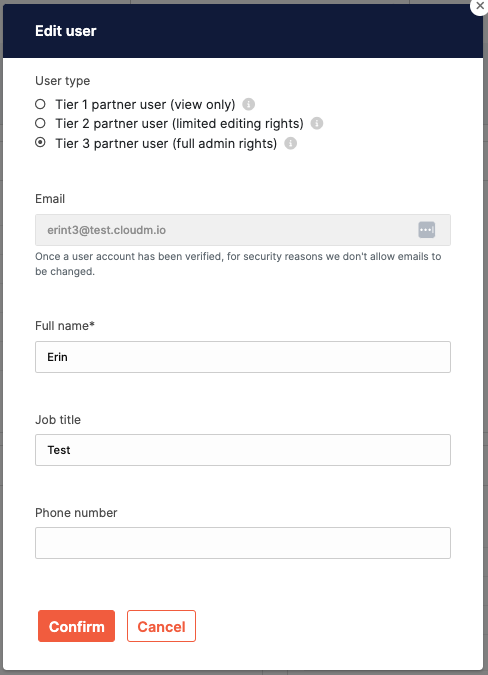Open info icon beside Tier 1 view only
488x675 pixels.
pos(248,104)
